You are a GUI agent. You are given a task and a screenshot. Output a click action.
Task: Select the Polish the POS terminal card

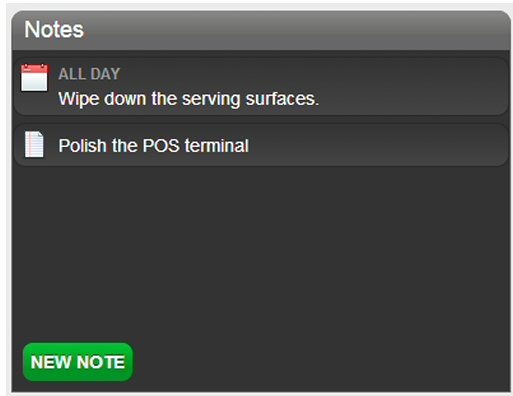pyautogui.click(x=261, y=145)
